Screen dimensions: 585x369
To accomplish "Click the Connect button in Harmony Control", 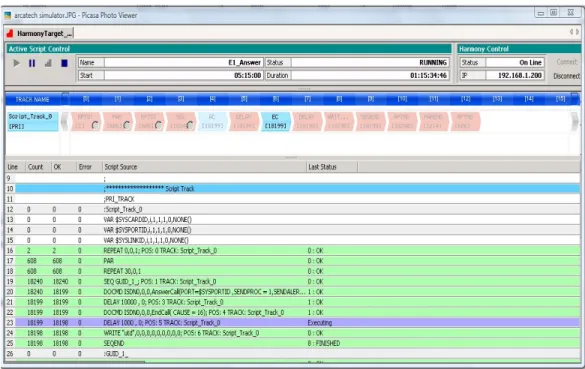I will tap(566, 62).
